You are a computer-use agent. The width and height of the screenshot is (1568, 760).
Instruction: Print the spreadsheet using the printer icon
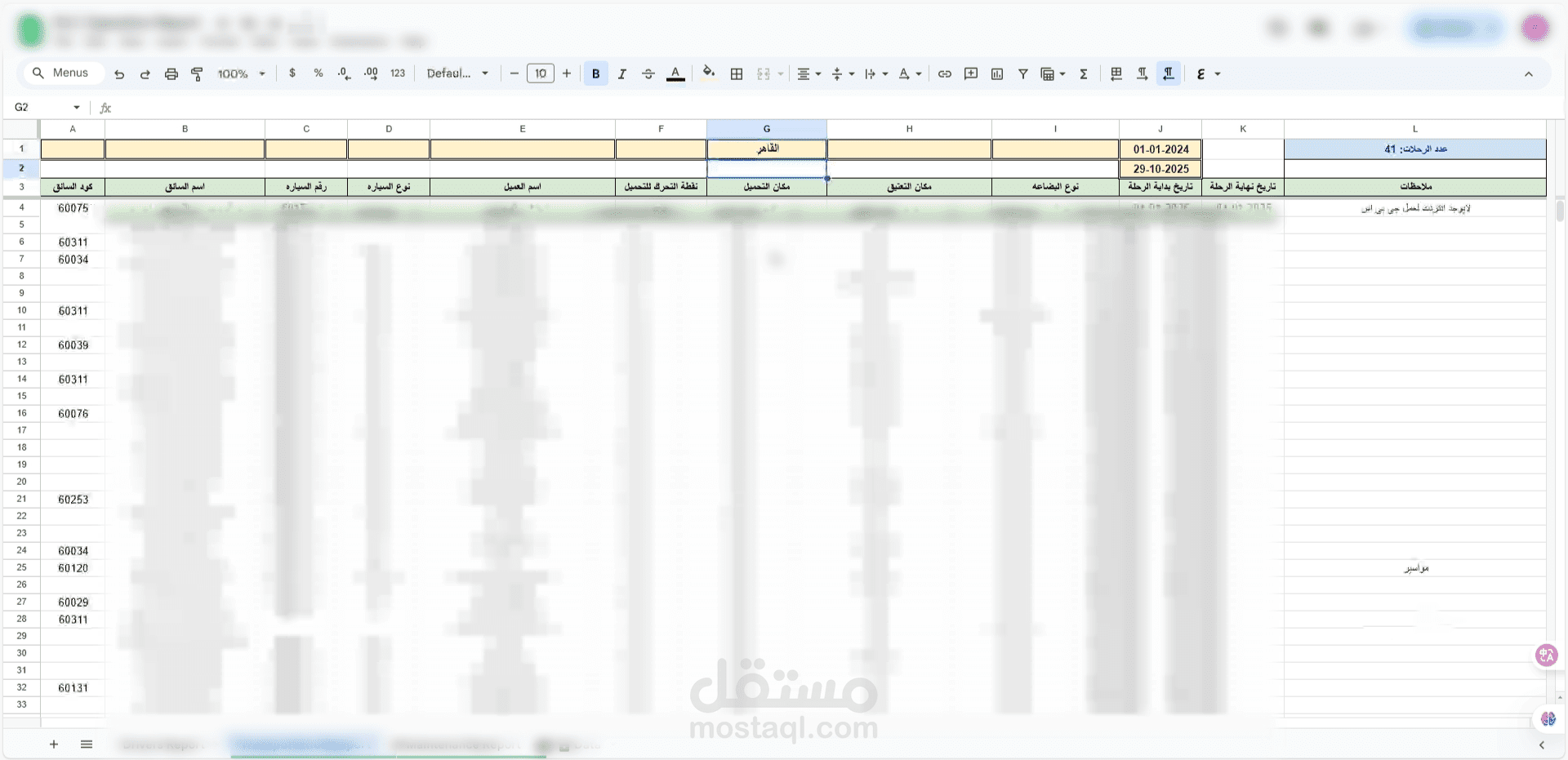(x=171, y=74)
